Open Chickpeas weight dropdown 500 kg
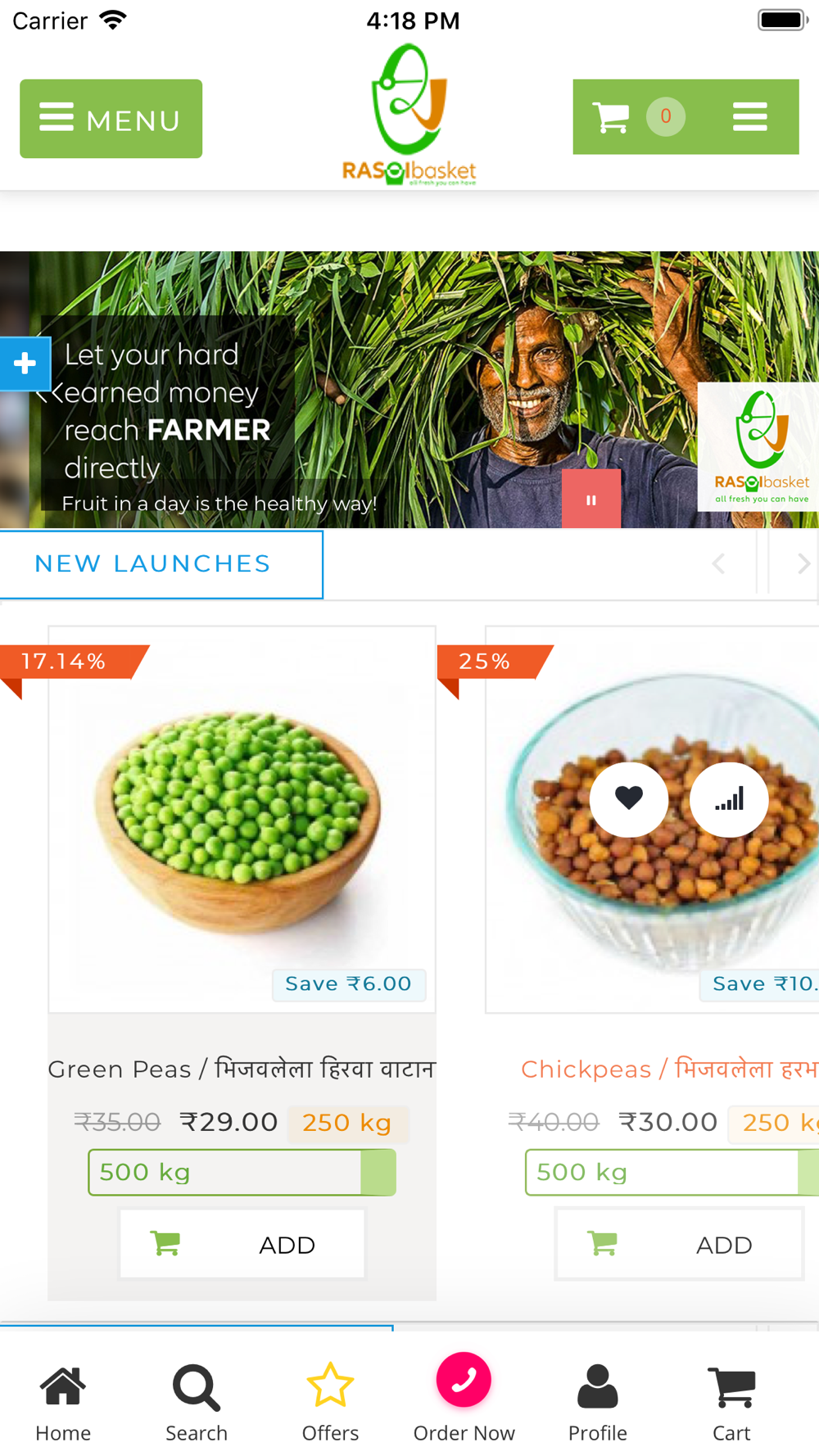The image size is (819, 1456). pos(672,1172)
